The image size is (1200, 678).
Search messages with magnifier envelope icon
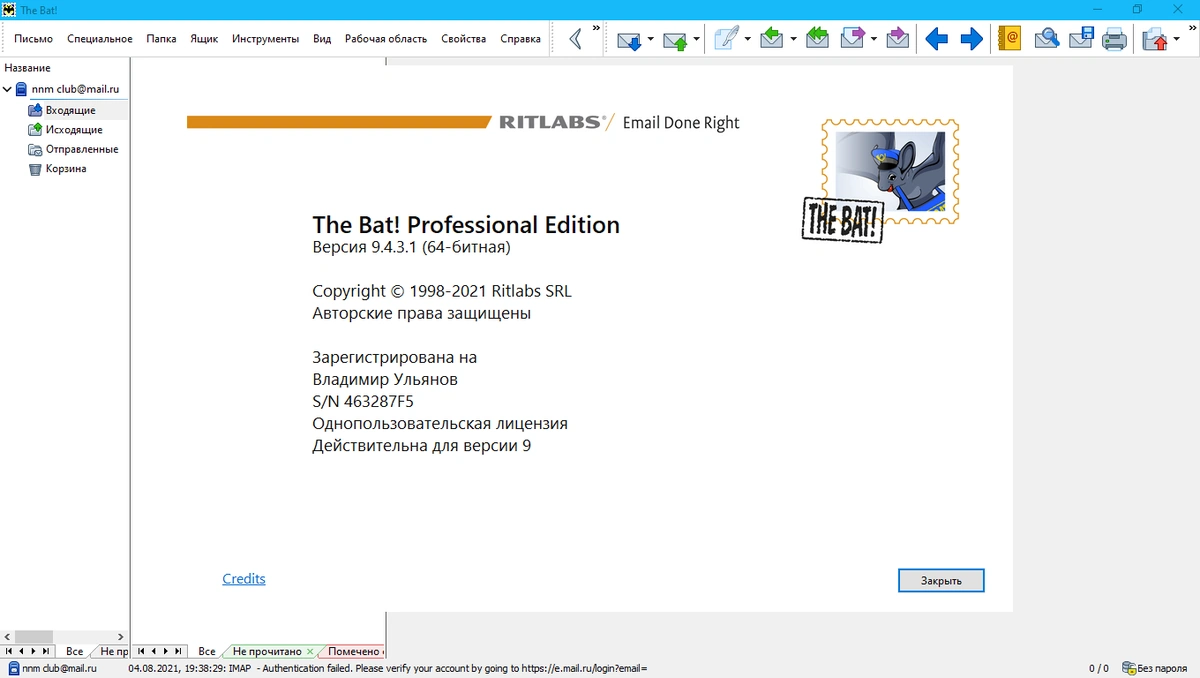click(1046, 40)
